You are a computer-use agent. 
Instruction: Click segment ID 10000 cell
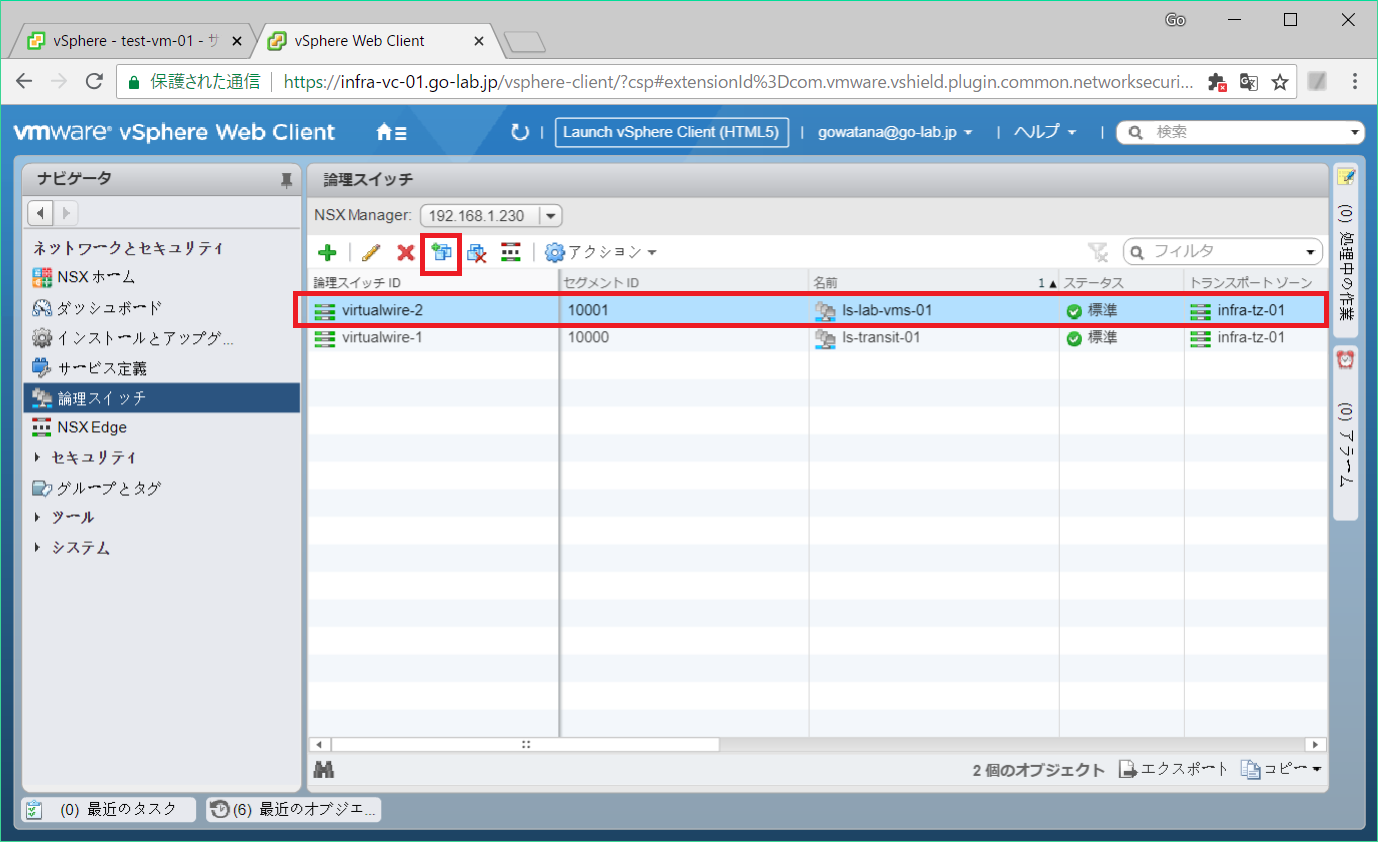(684, 338)
